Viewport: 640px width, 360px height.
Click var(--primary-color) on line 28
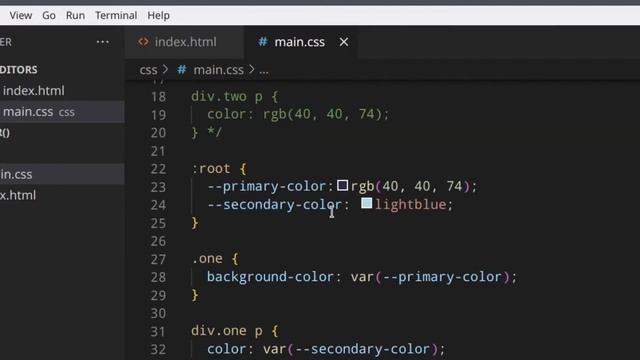point(430,277)
